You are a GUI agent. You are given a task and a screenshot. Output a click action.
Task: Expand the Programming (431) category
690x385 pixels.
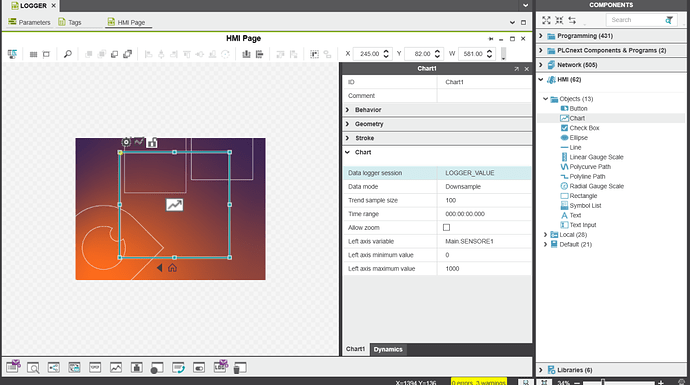pyautogui.click(x=541, y=36)
